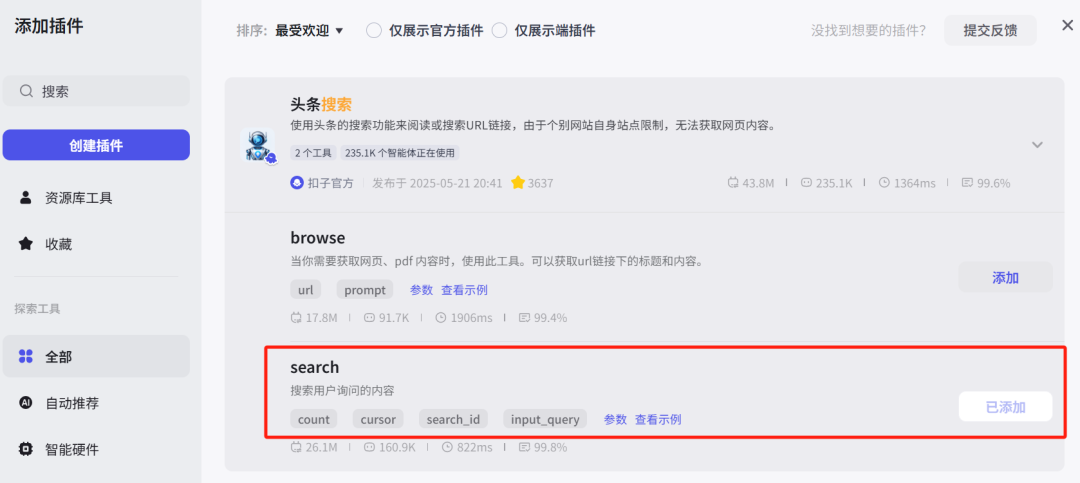
Task: Click the 91.7K bots icon for browse
Action: pyautogui.click(x=369, y=318)
